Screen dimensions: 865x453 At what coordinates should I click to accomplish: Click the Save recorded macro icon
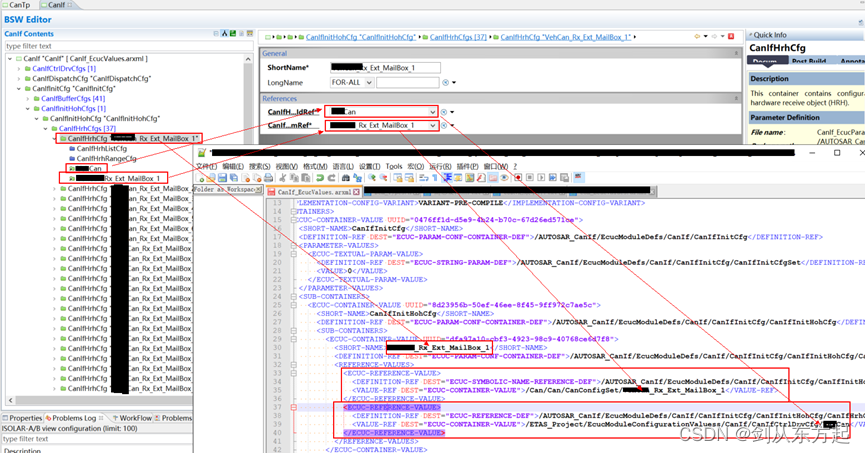[x=564, y=178]
